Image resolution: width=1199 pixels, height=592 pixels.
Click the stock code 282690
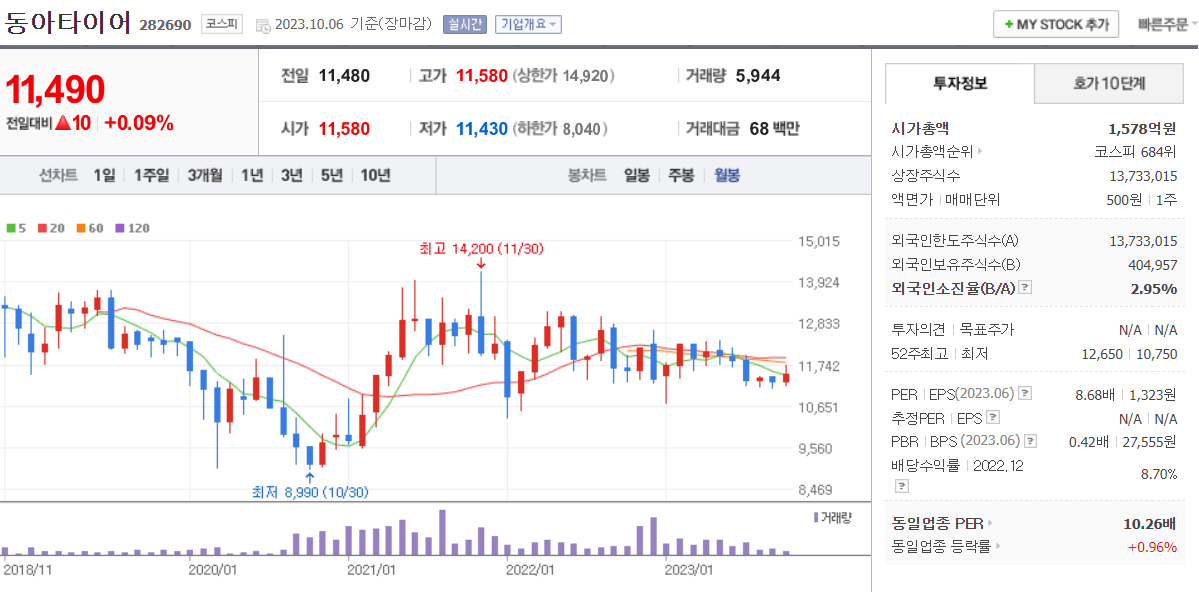tap(165, 24)
